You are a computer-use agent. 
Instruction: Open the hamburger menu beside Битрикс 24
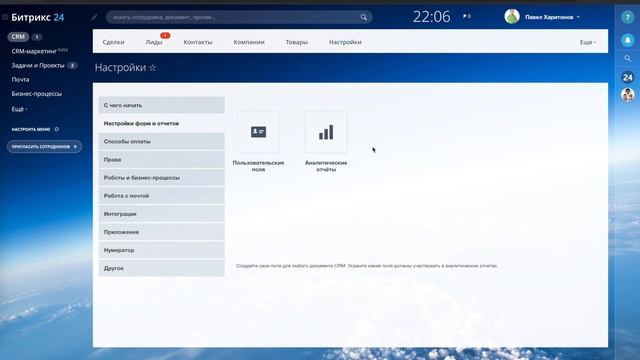[5, 17]
